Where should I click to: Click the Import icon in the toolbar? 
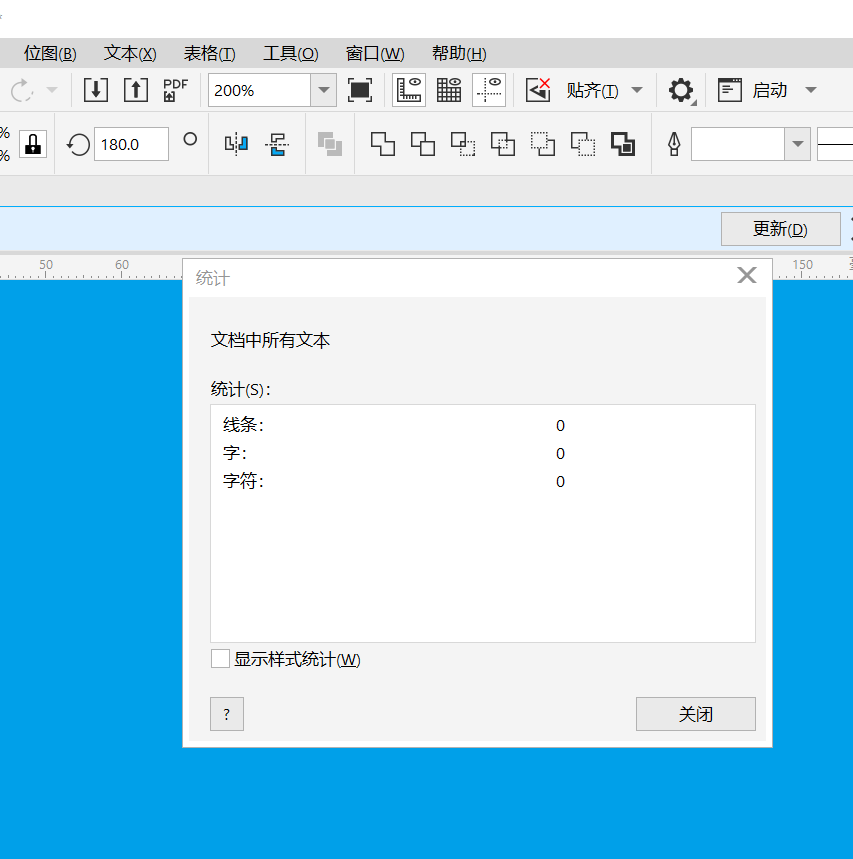tap(96, 90)
